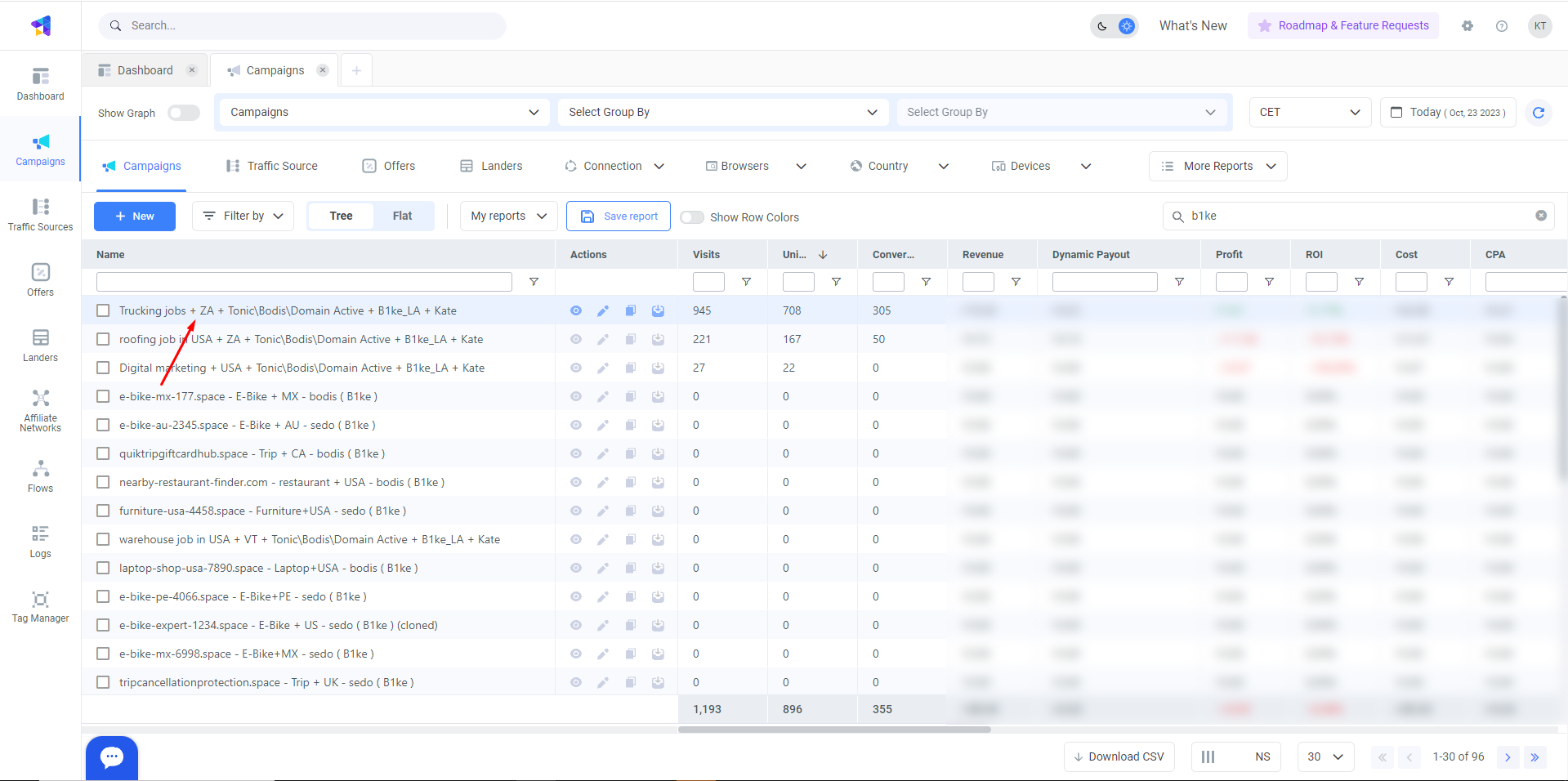Image resolution: width=1568 pixels, height=781 pixels.
Task: Open Tag Manager in sidebar
Action: pyautogui.click(x=40, y=607)
